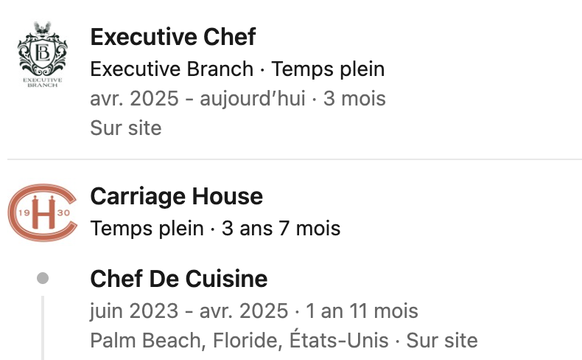This screenshot has height=360, width=582.
Task: Open the Executive Chef job title
Action: [x=173, y=36]
